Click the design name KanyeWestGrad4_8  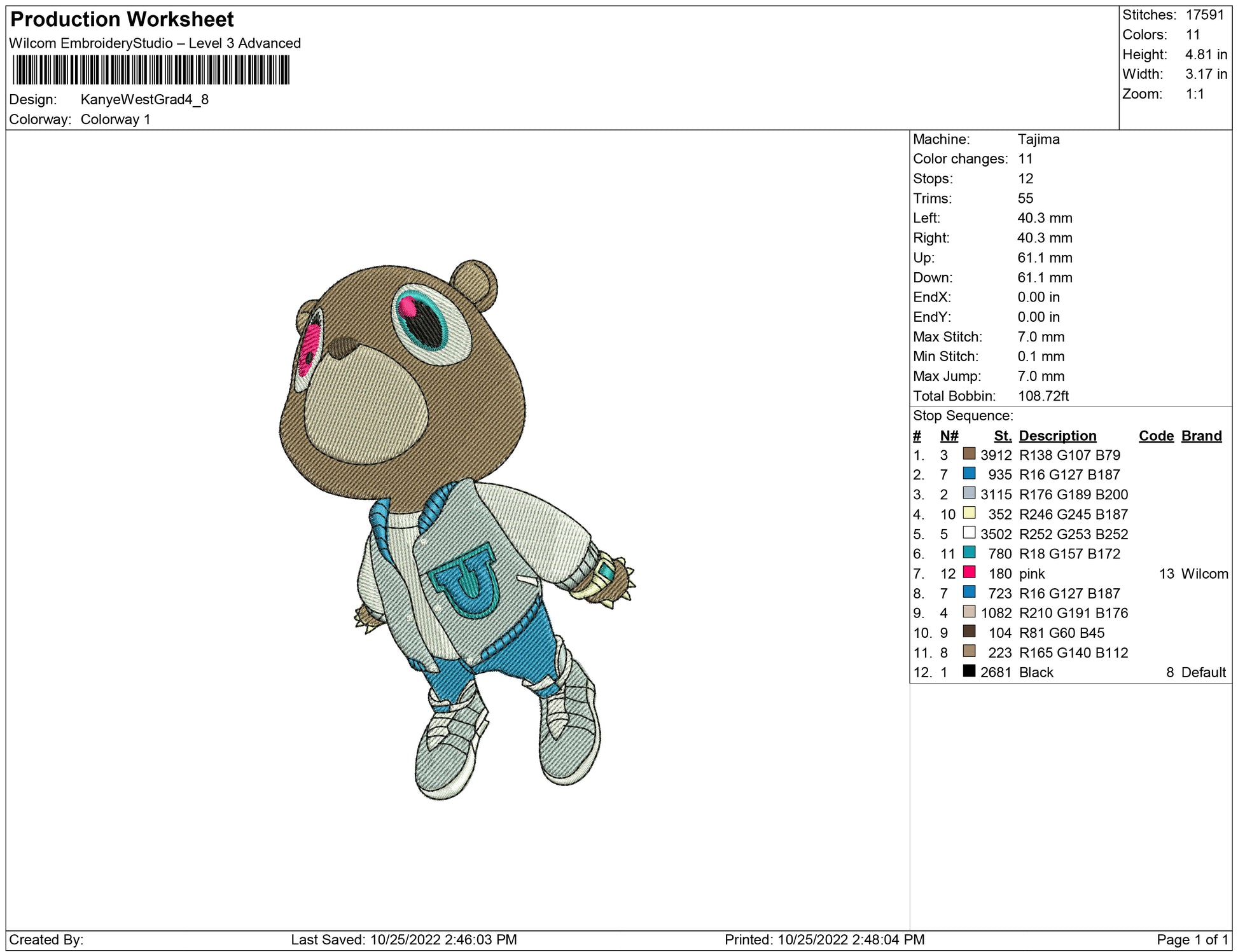click(x=144, y=99)
